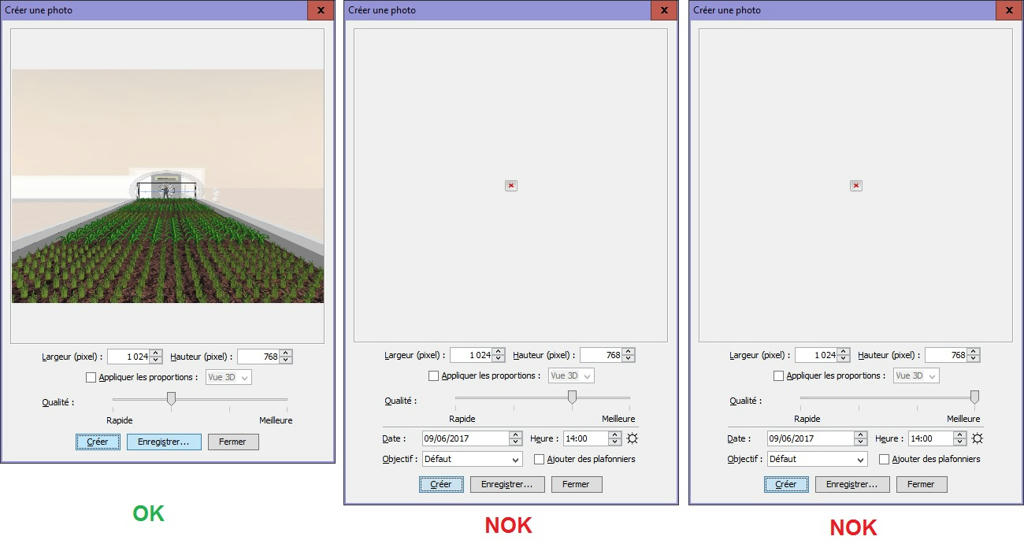Click the Heure 14:00 field in middle dialog
This screenshot has height=551, width=1024.
point(586,439)
